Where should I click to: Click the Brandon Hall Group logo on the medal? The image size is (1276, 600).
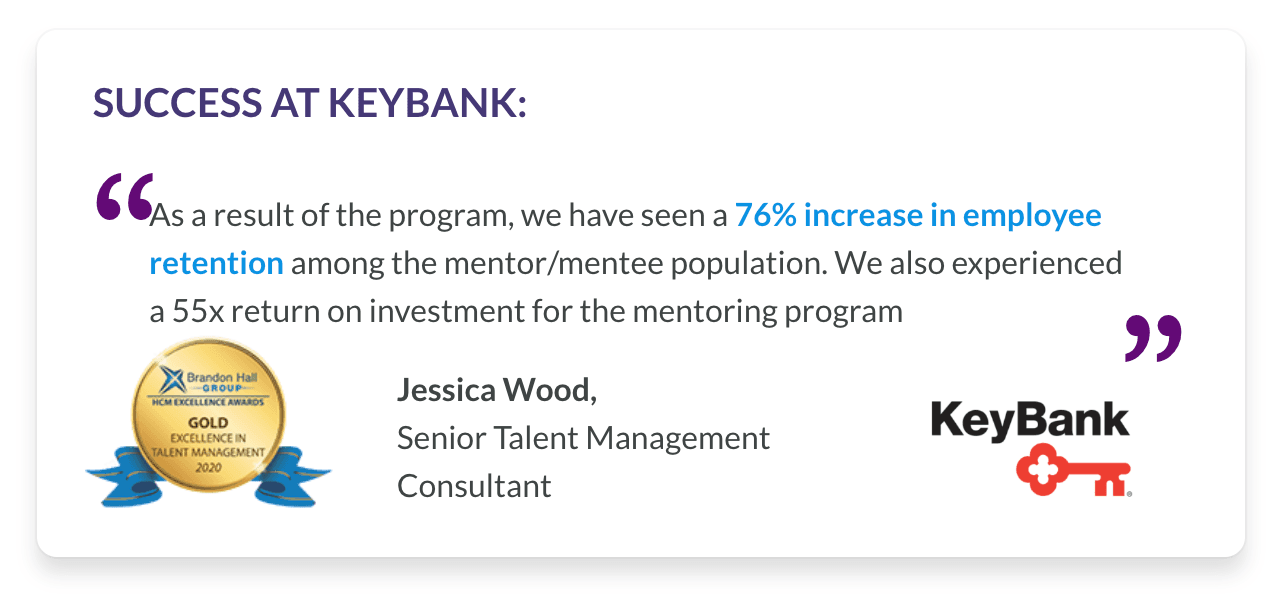tap(207, 377)
